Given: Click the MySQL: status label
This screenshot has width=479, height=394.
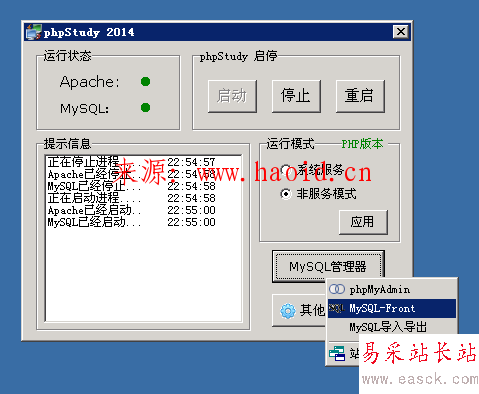Looking at the screenshot, I should click(x=84, y=108).
